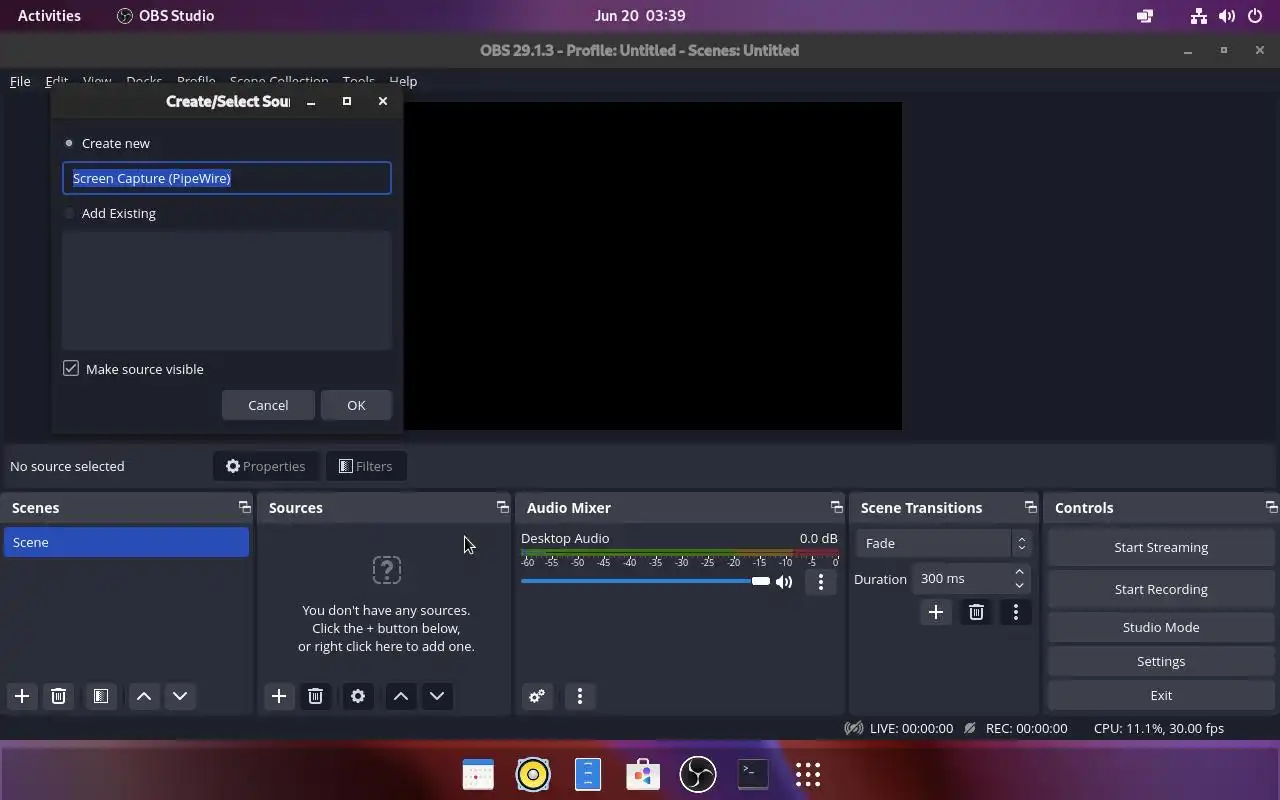This screenshot has width=1280, height=800.
Task: Click Exit button in Controls
Action: coord(1161,695)
